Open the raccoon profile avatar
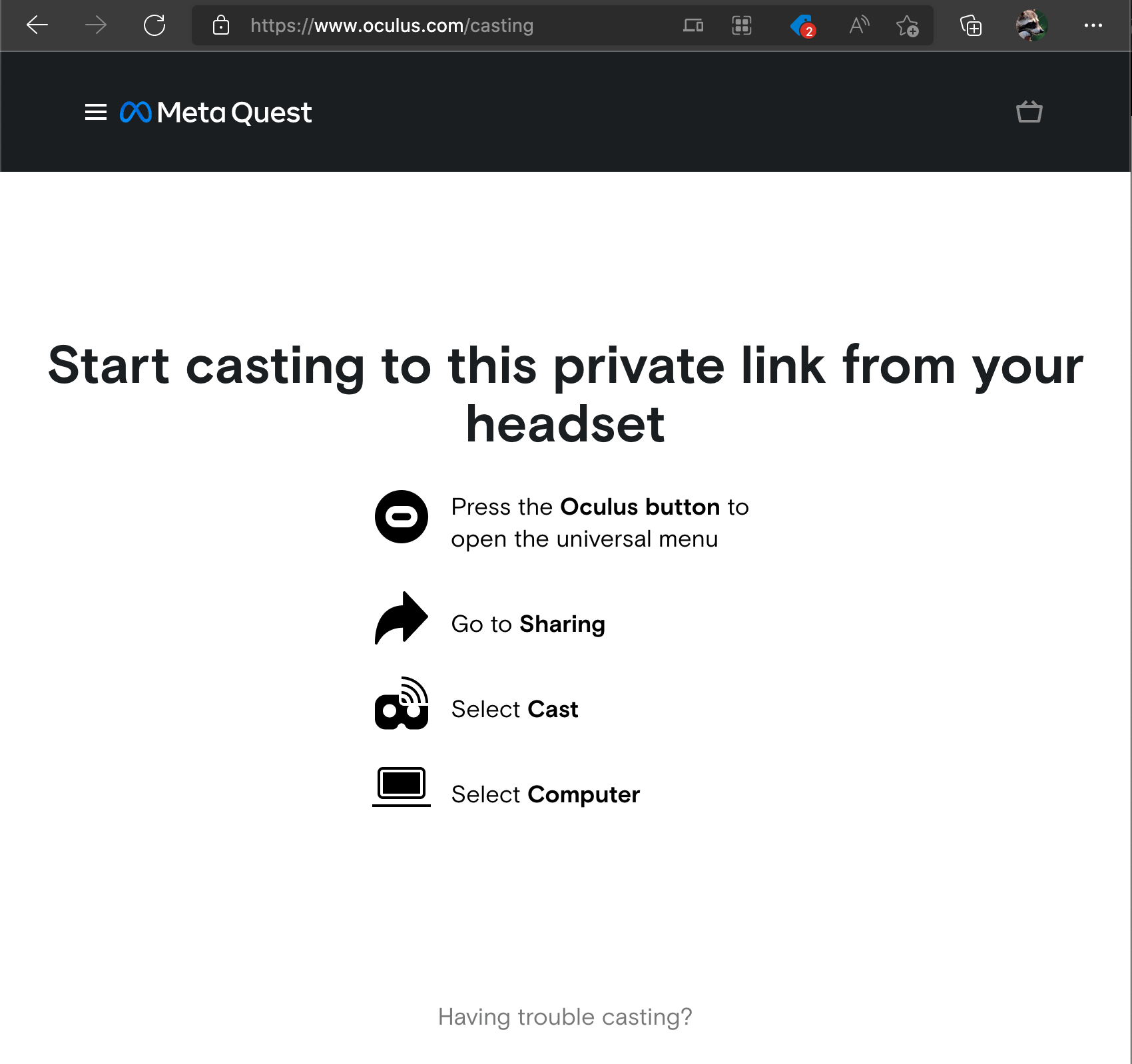The height and width of the screenshot is (1064, 1132). click(1031, 25)
